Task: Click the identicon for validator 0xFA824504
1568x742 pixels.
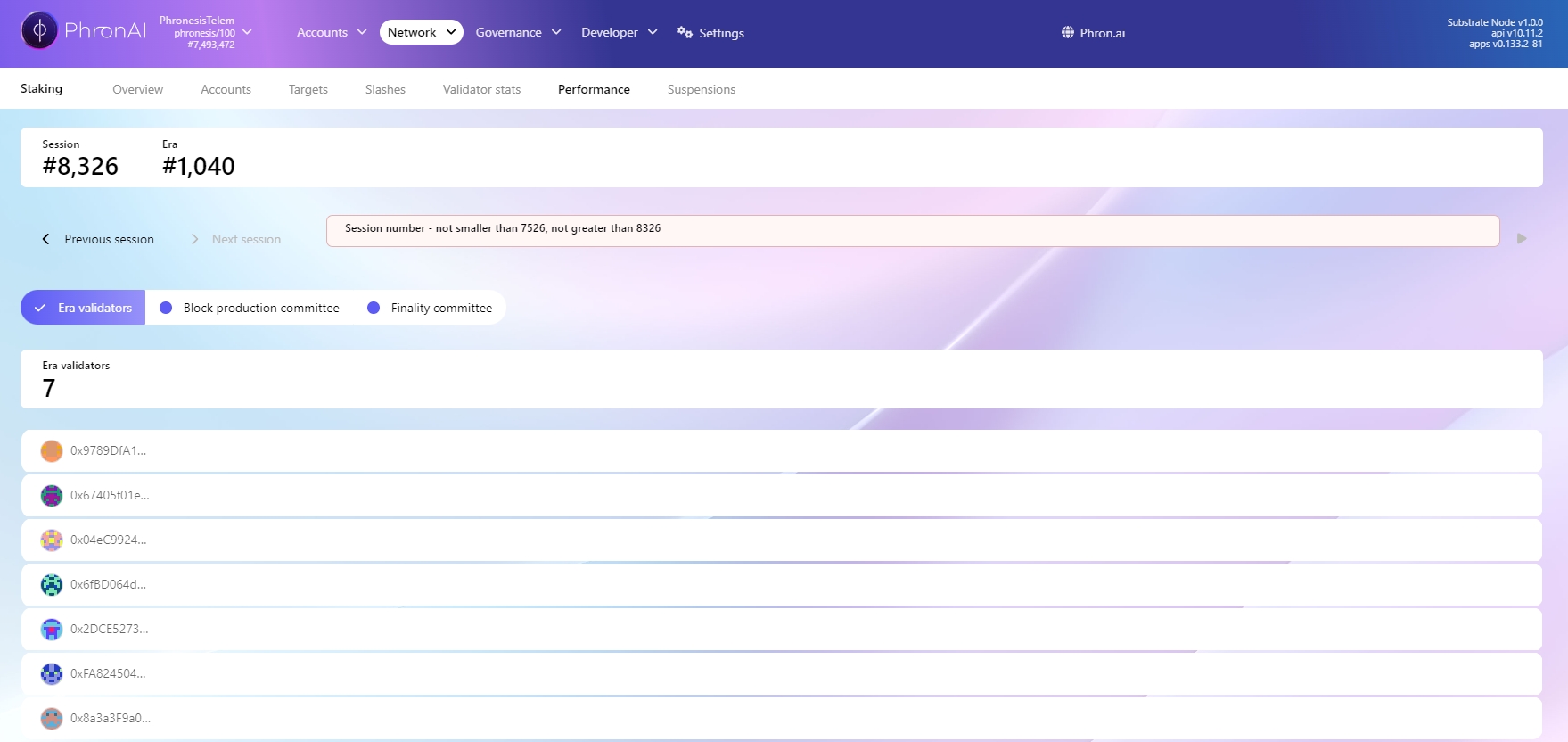Action: [x=52, y=674]
